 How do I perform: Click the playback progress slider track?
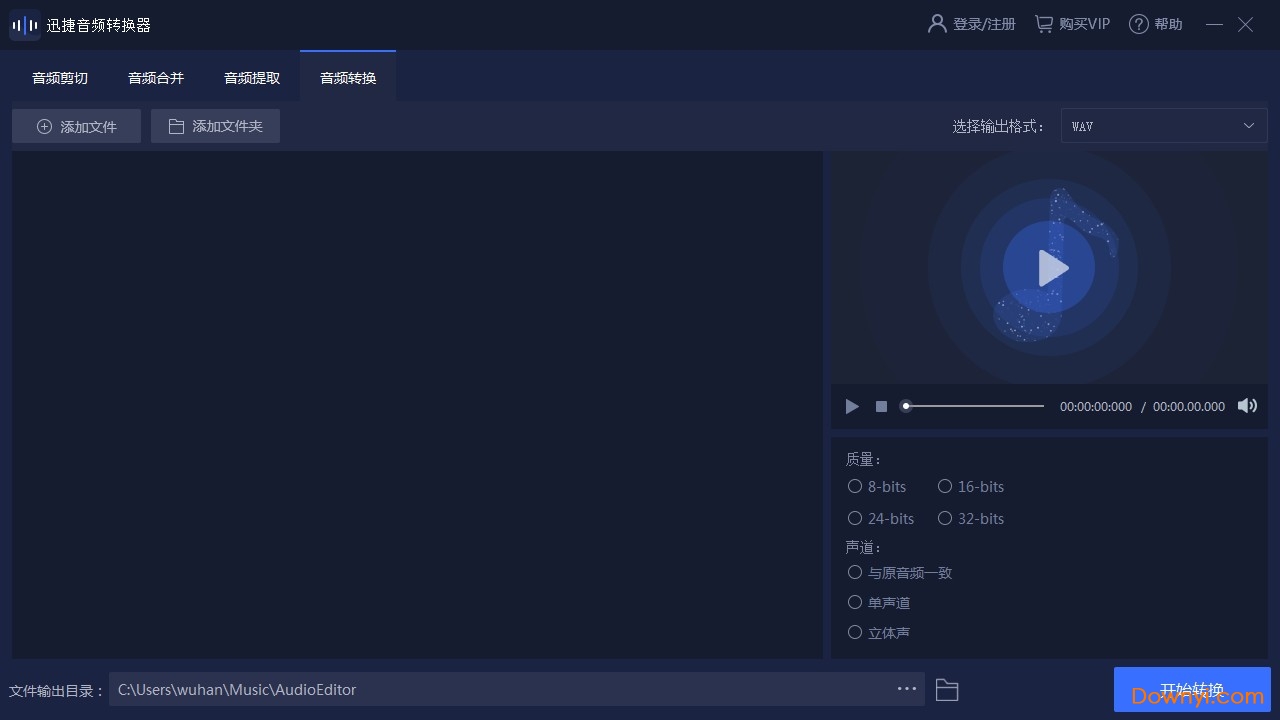975,406
